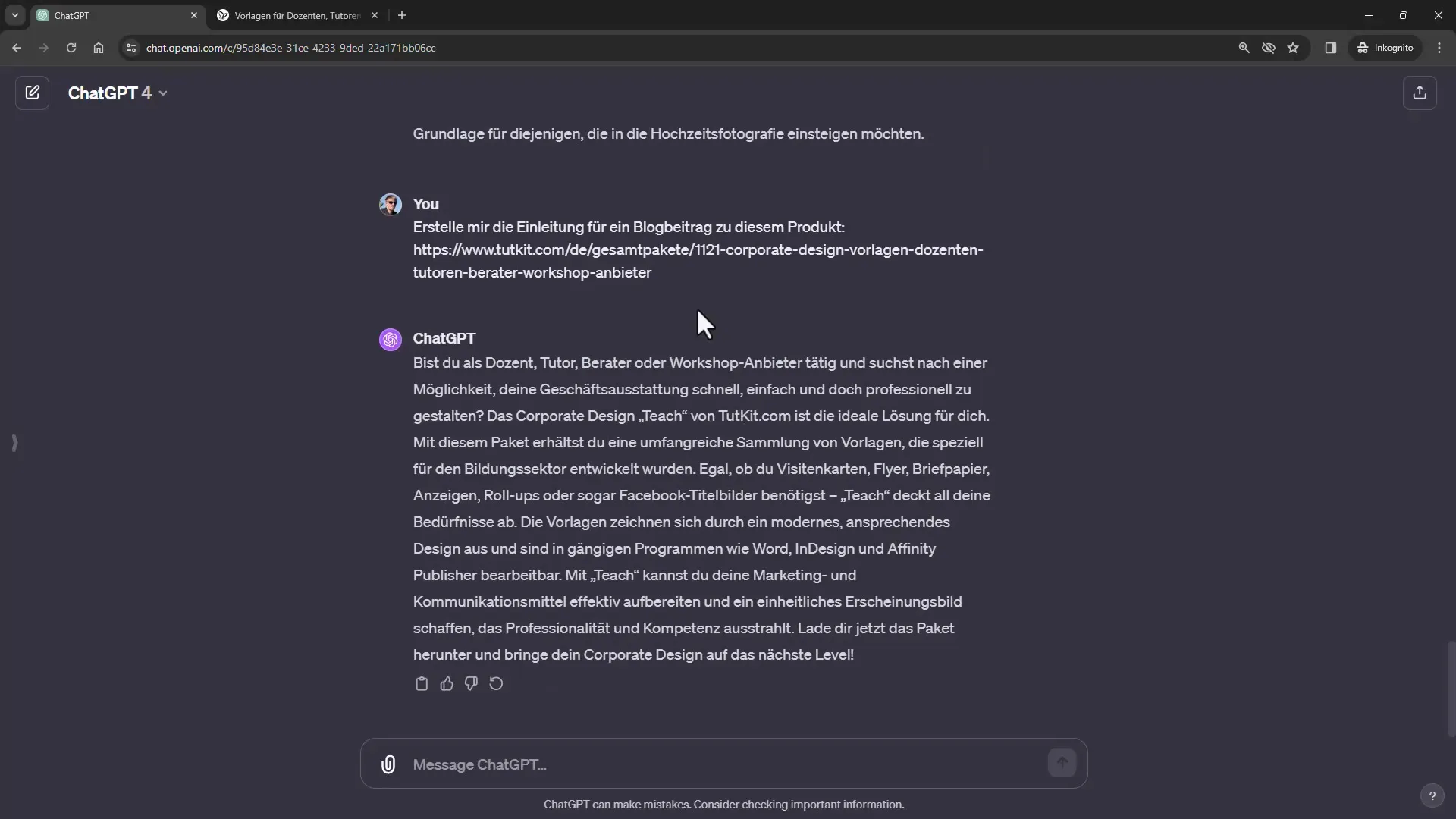Viewport: 1456px width, 819px height.
Task: Click the attach file icon in input
Action: [x=388, y=764]
